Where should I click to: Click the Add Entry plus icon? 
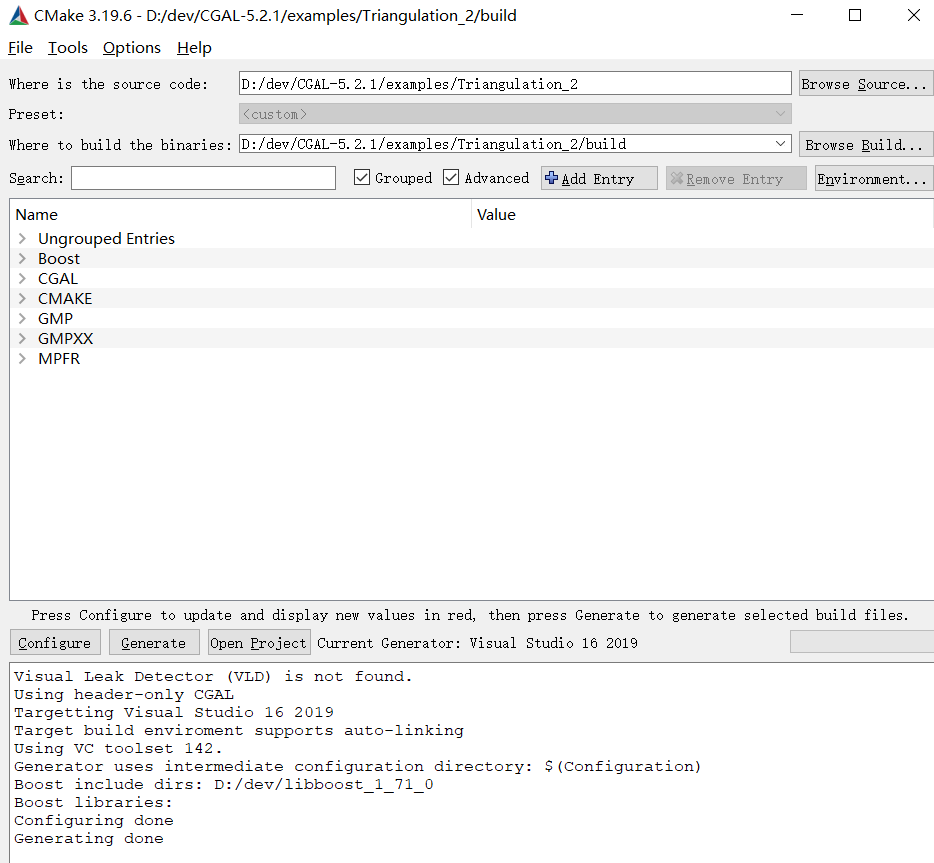[552, 178]
